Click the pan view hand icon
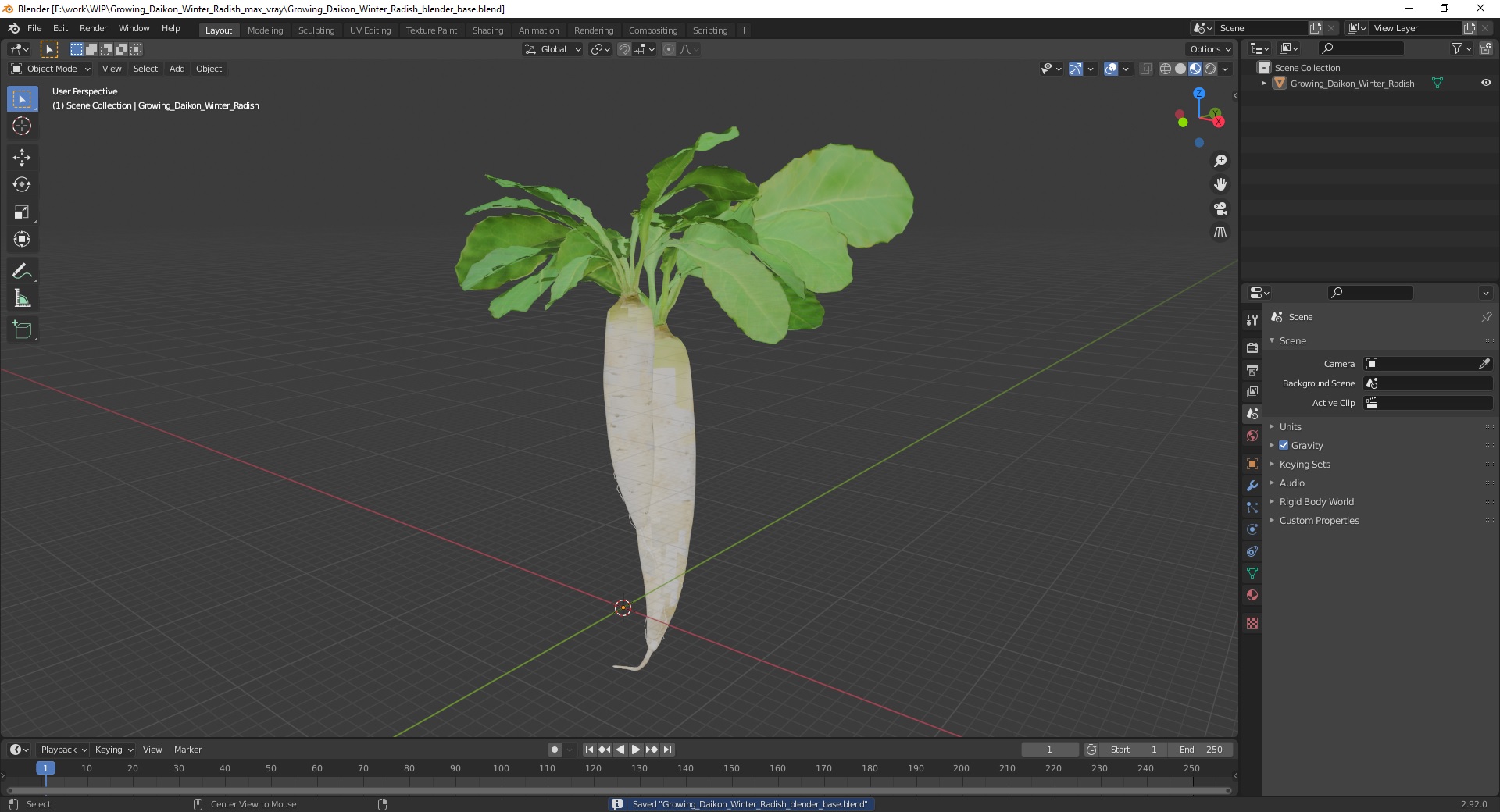 tap(1220, 185)
